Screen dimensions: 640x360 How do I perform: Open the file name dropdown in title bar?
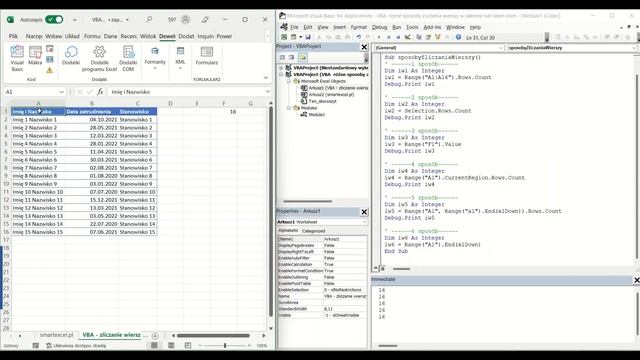tap(127, 20)
